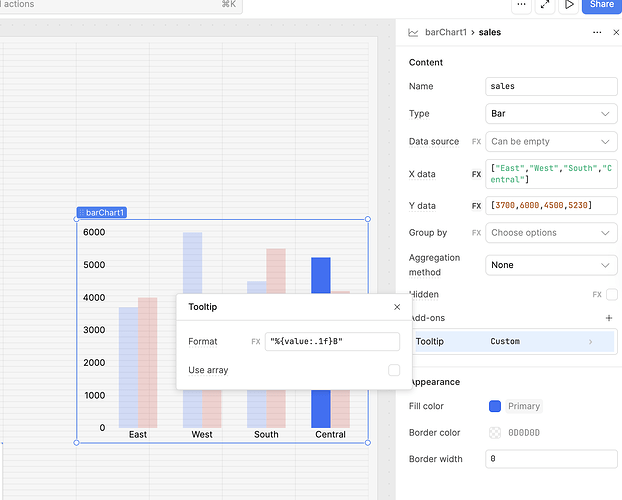
Task: Close the sales inspector panel
Action: click(x=613, y=32)
